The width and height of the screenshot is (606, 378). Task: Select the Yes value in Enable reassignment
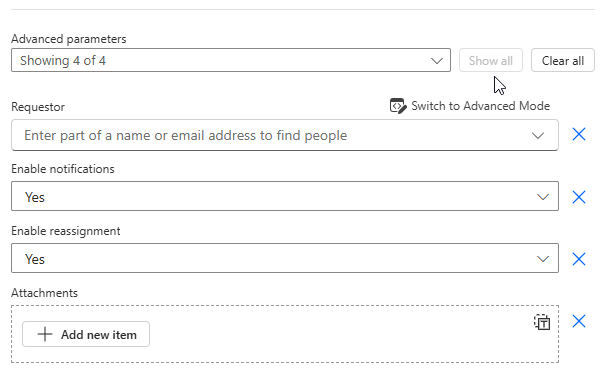(x=35, y=259)
